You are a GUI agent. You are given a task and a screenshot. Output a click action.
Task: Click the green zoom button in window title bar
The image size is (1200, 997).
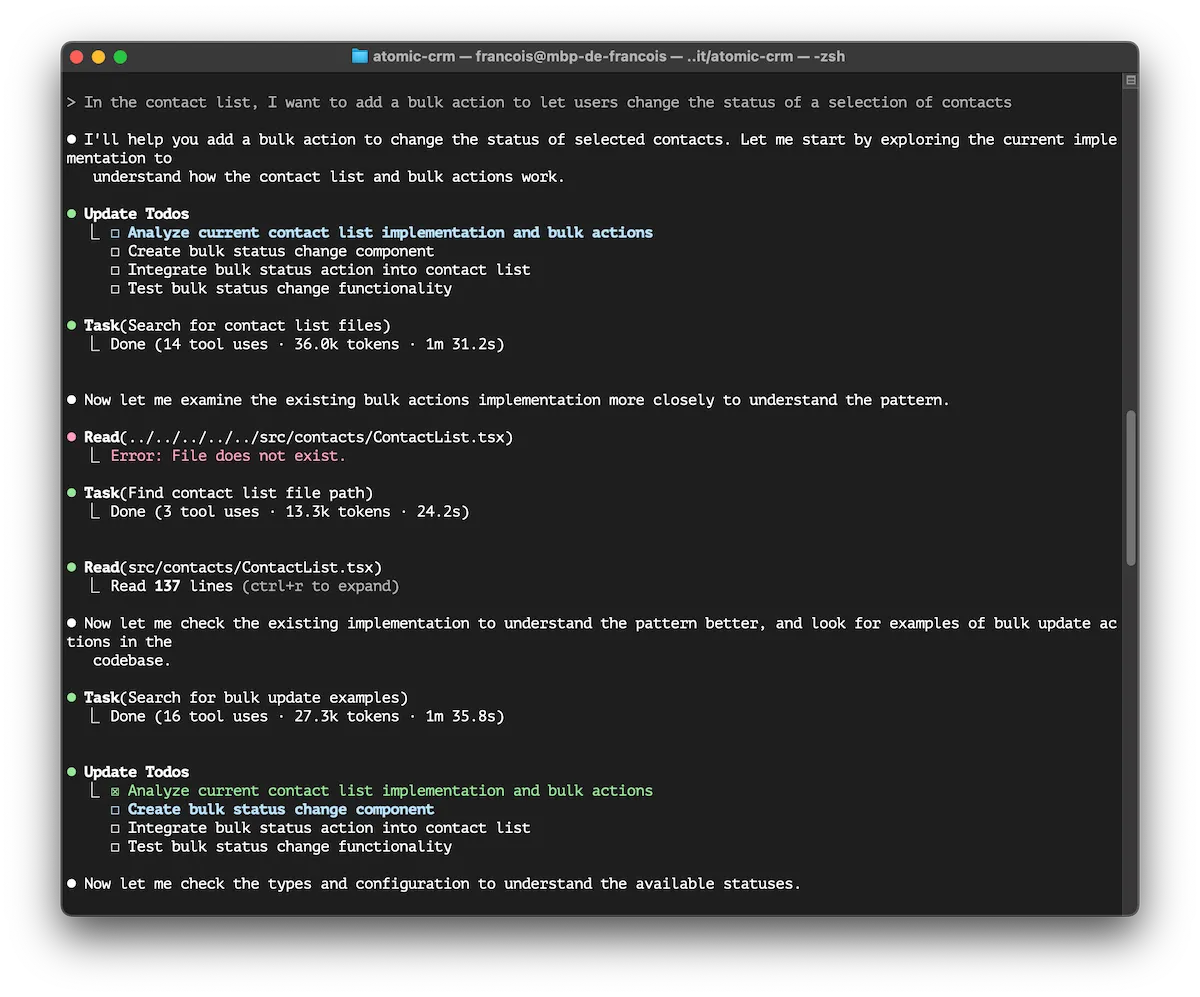pyautogui.click(x=121, y=57)
